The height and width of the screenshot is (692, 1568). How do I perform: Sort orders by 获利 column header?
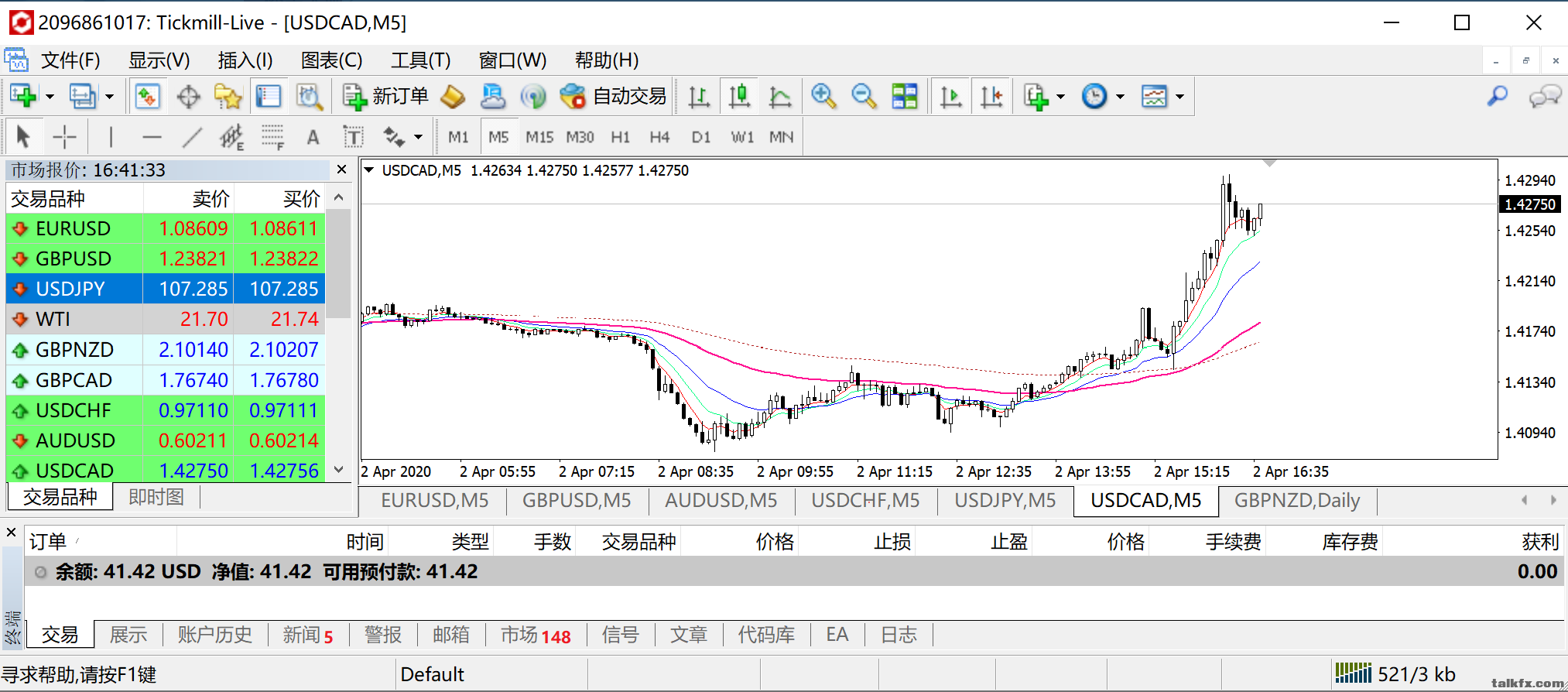[x=1539, y=542]
